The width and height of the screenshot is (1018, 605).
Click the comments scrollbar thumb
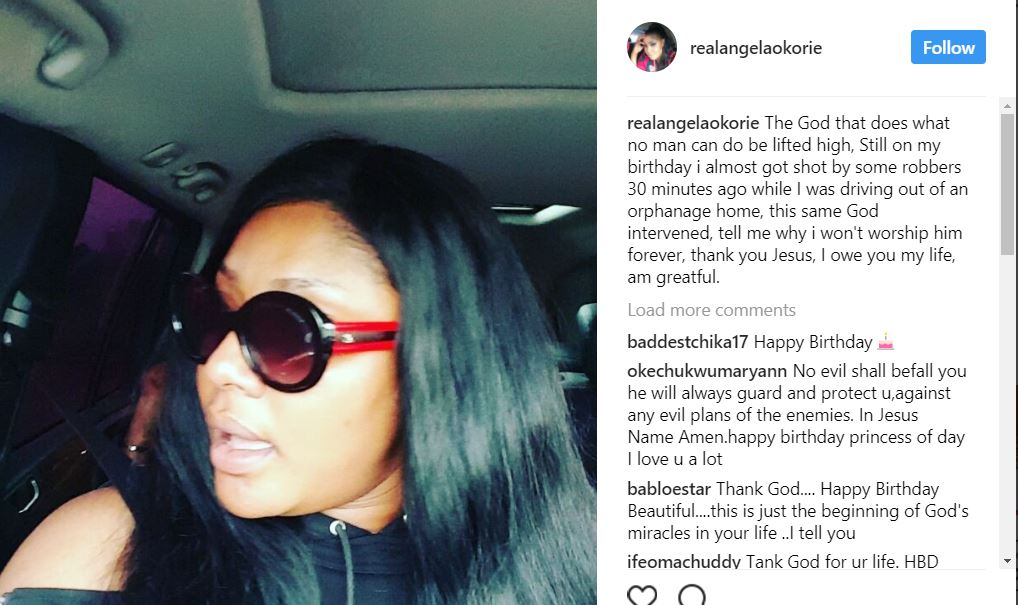point(1007,184)
